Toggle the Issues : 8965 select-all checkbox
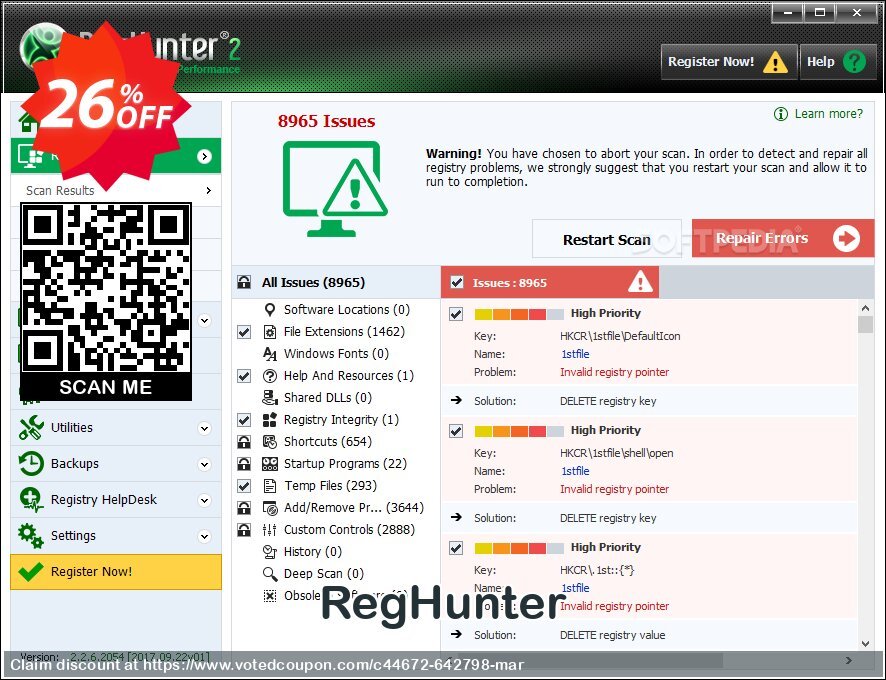The width and height of the screenshot is (886, 680). click(x=457, y=283)
